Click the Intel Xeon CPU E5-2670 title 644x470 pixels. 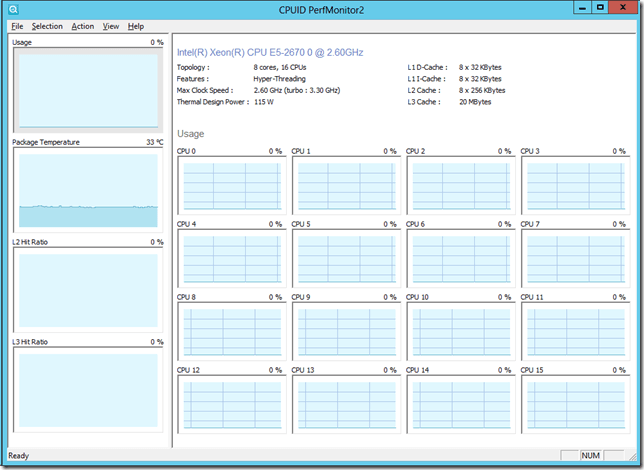click(270, 53)
